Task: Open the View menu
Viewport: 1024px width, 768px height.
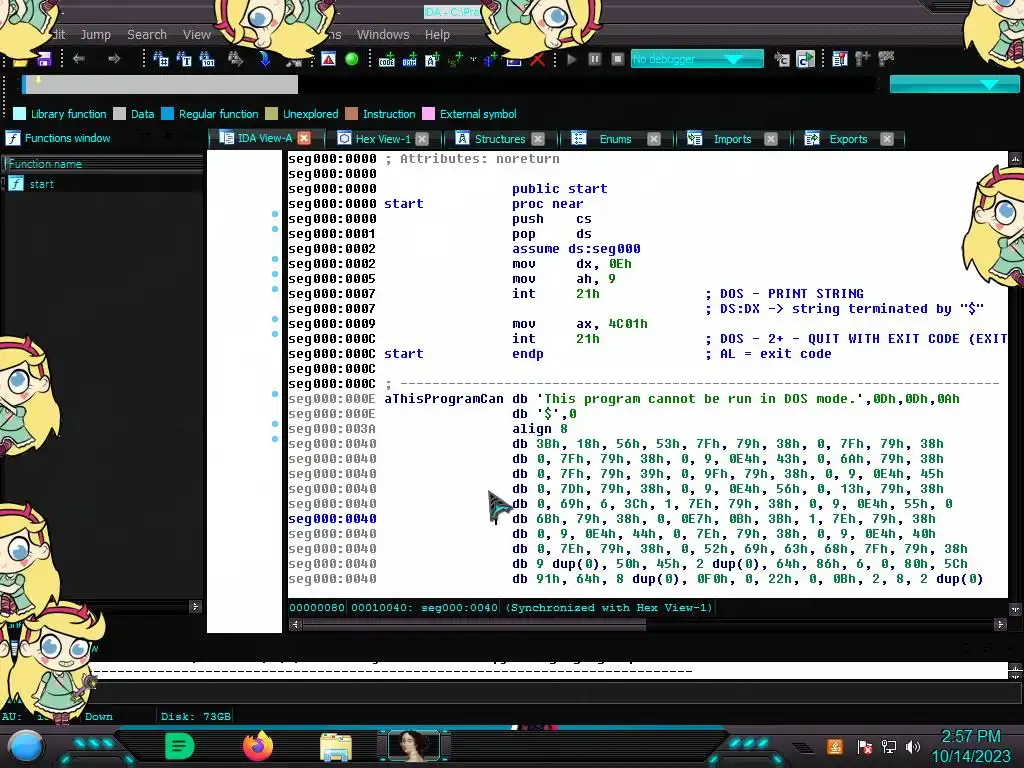Action: (x=197, y=35)
